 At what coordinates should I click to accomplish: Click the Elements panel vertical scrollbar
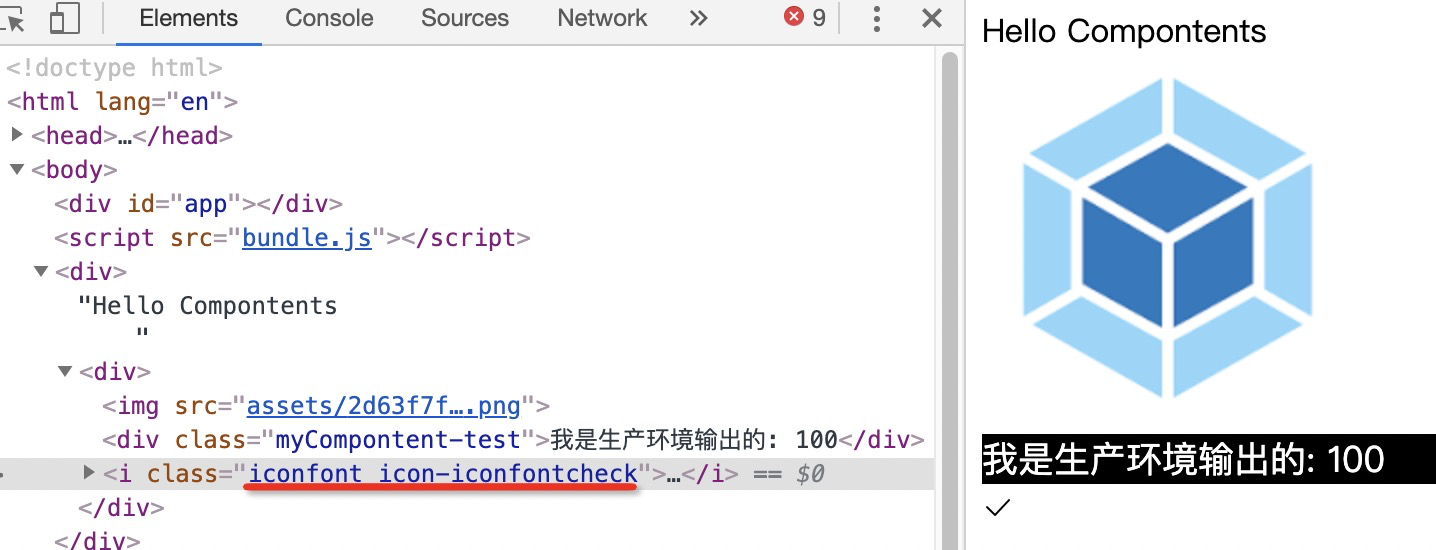(949, 300)
